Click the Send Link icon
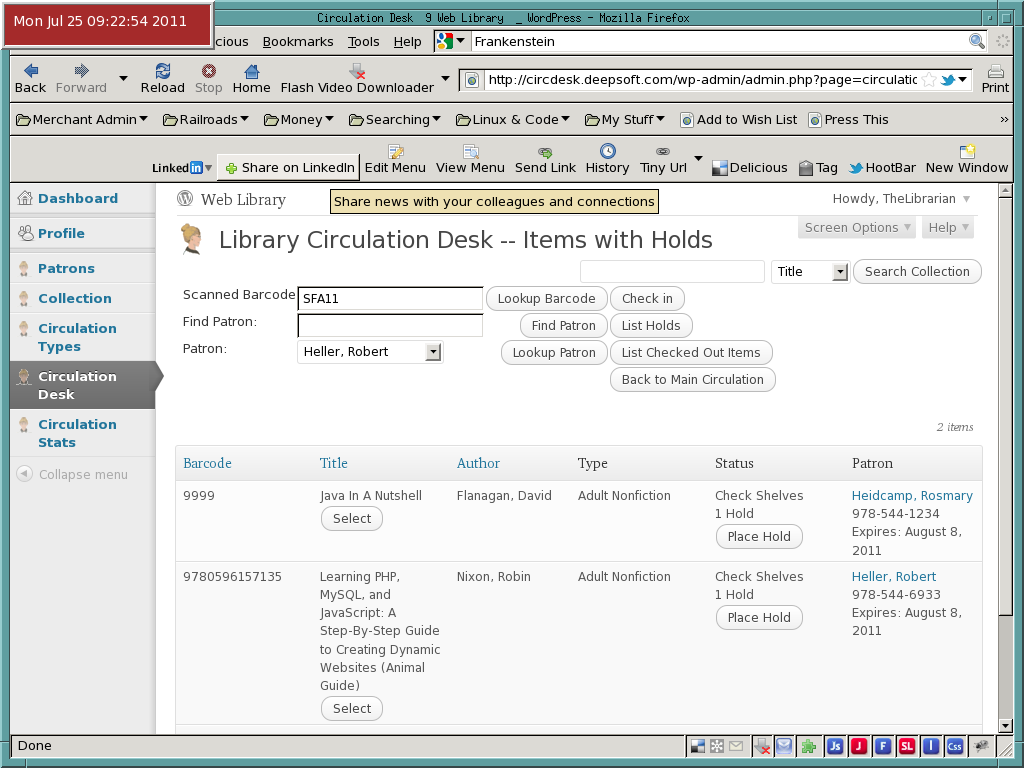The image size is (1024, 768). pyautogui.click(x=545, y=152)
